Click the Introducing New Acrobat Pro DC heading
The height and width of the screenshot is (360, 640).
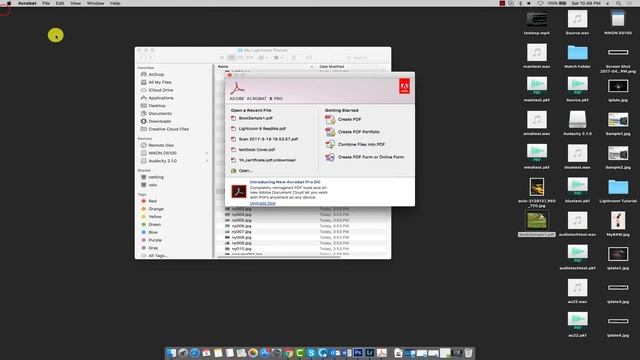click(285, 182)
